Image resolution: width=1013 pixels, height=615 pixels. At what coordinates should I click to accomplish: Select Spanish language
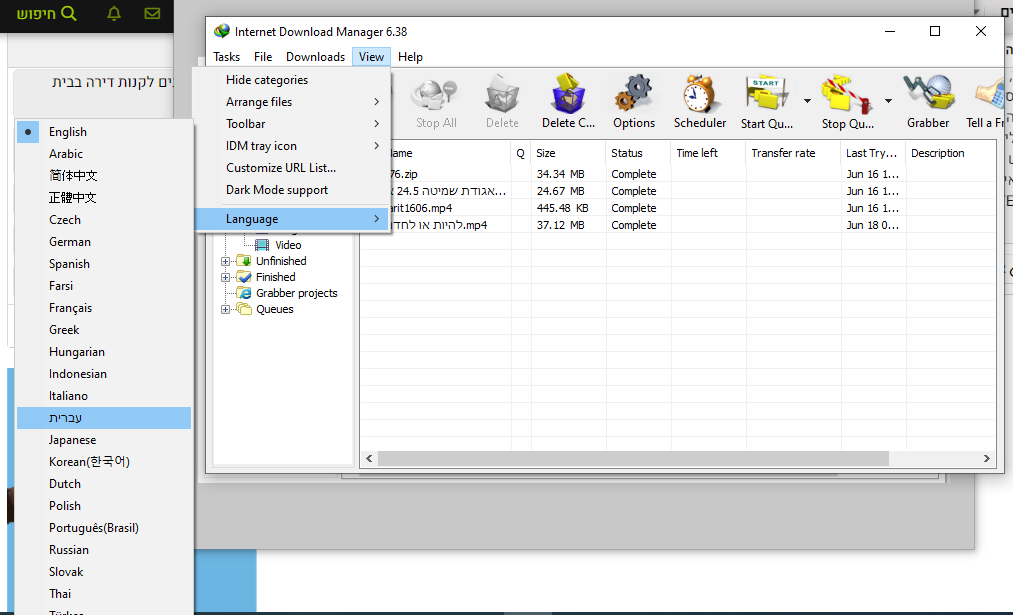[x=104, y=264]
